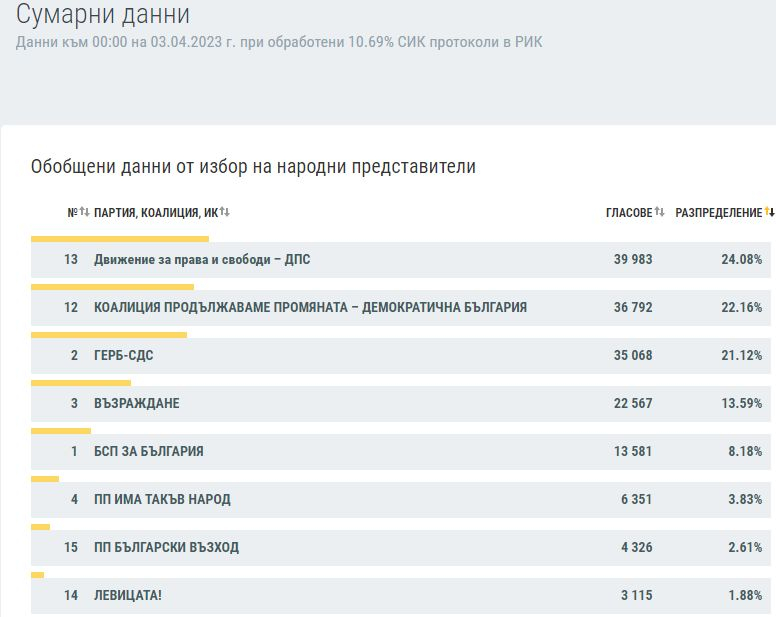The image size is (776, 617).
Task: Click the Сумарни данни page heading
Action: [x=103, y=14]
